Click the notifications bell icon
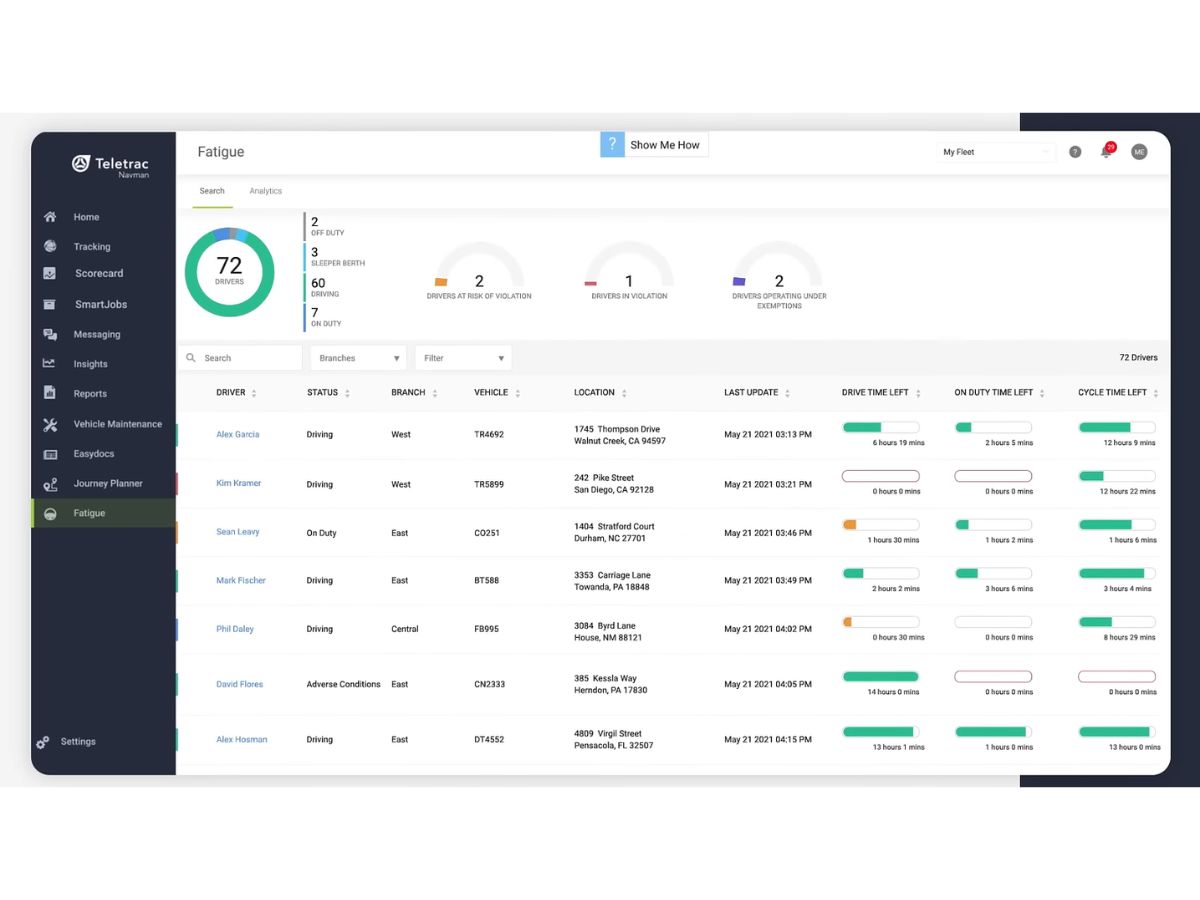Viewport: 1200px width, 900px height. click(1106, 151)
